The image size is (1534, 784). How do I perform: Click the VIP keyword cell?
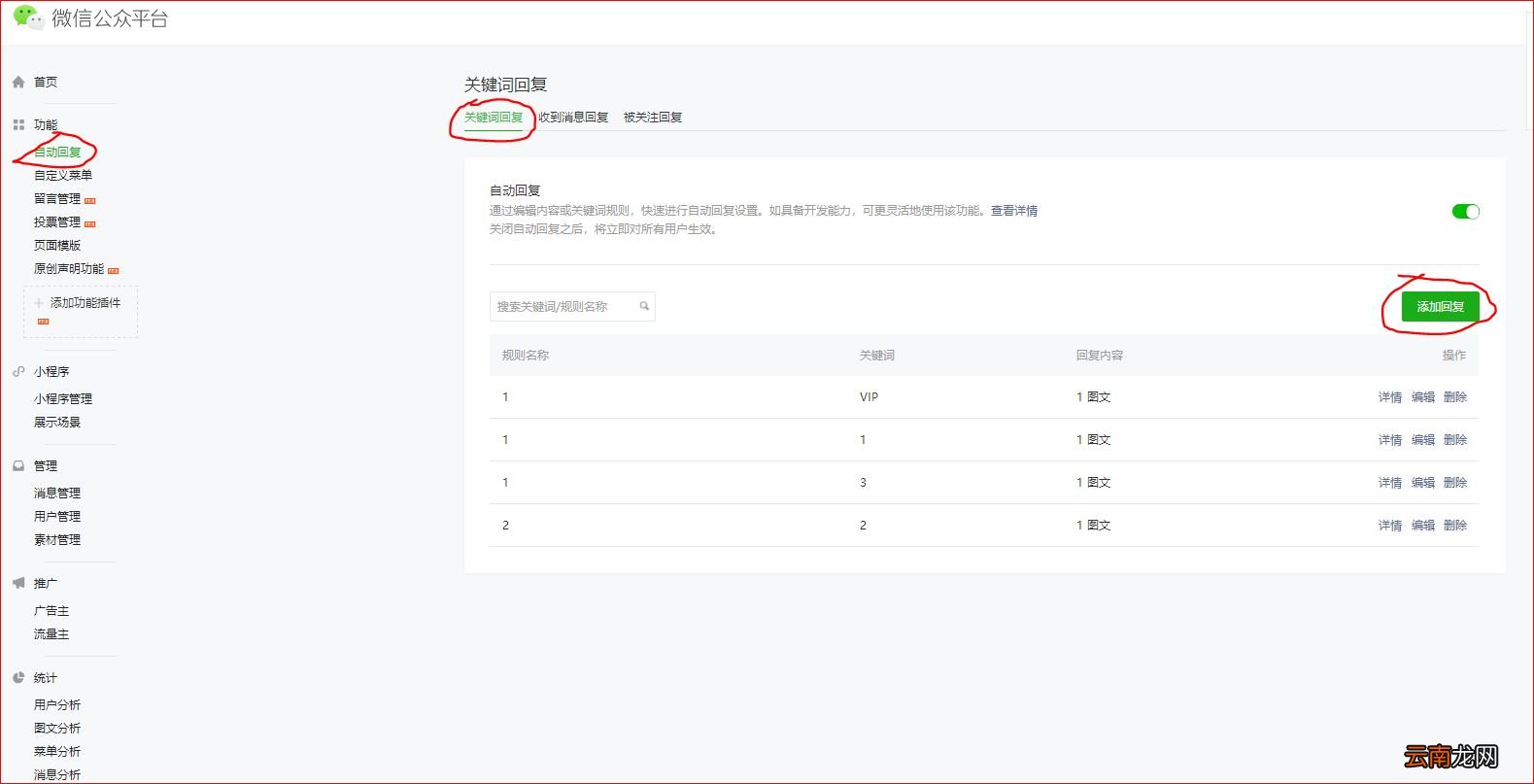point(869,397)
